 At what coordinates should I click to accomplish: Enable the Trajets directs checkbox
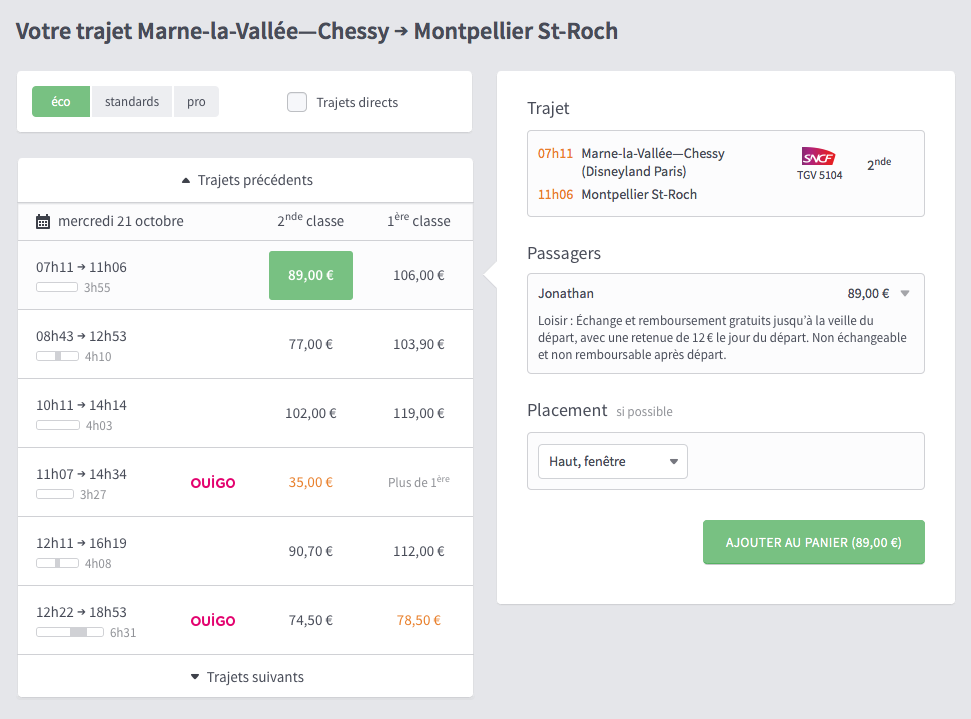pos(297,101)
